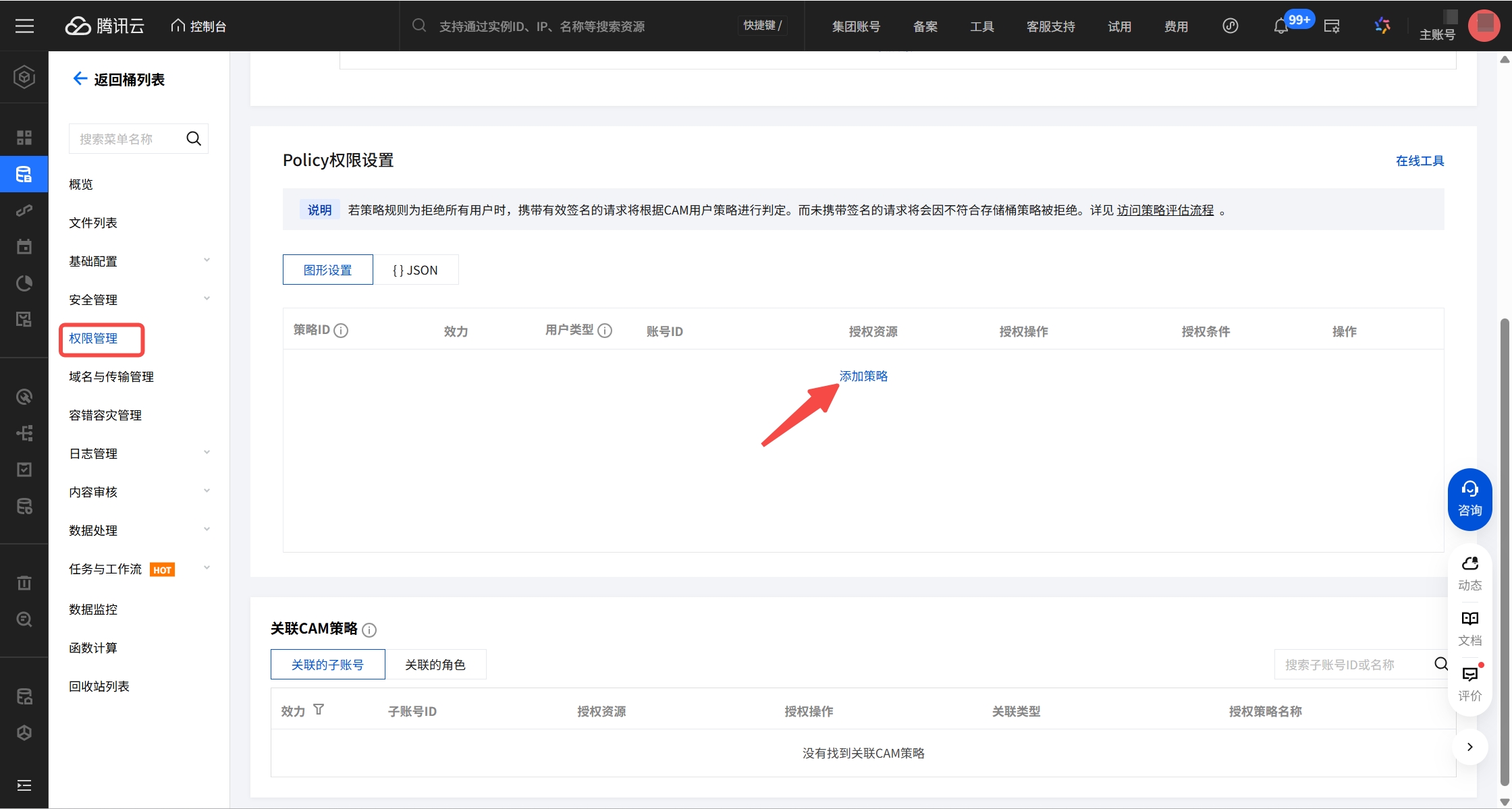Click the info icon beside 关联CAM策略
This screenshot has height=809, width=1512.
[369, 630]
